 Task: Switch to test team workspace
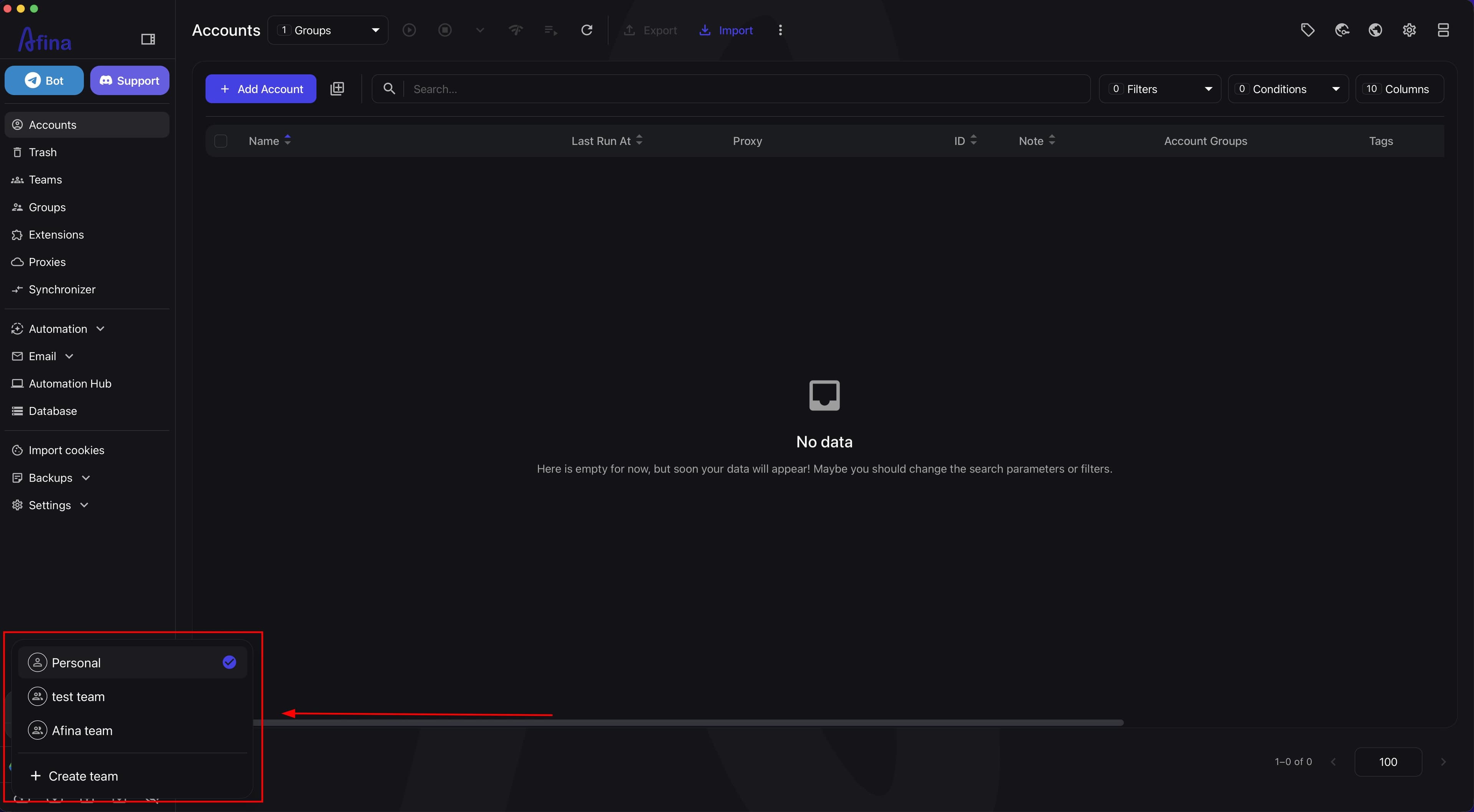132,696
